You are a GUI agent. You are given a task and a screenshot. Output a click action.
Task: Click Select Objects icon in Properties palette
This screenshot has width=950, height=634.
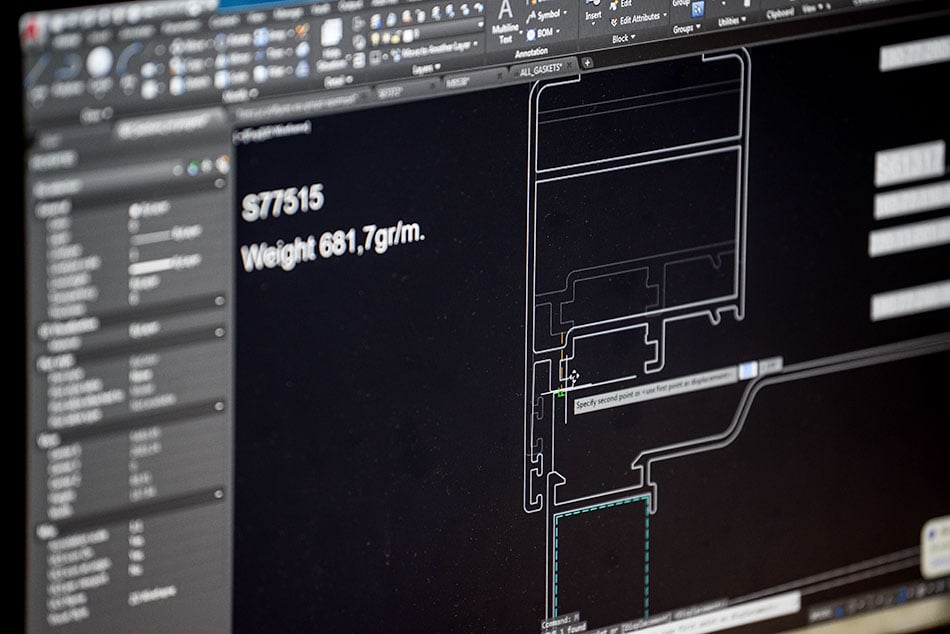click(208, 165)
